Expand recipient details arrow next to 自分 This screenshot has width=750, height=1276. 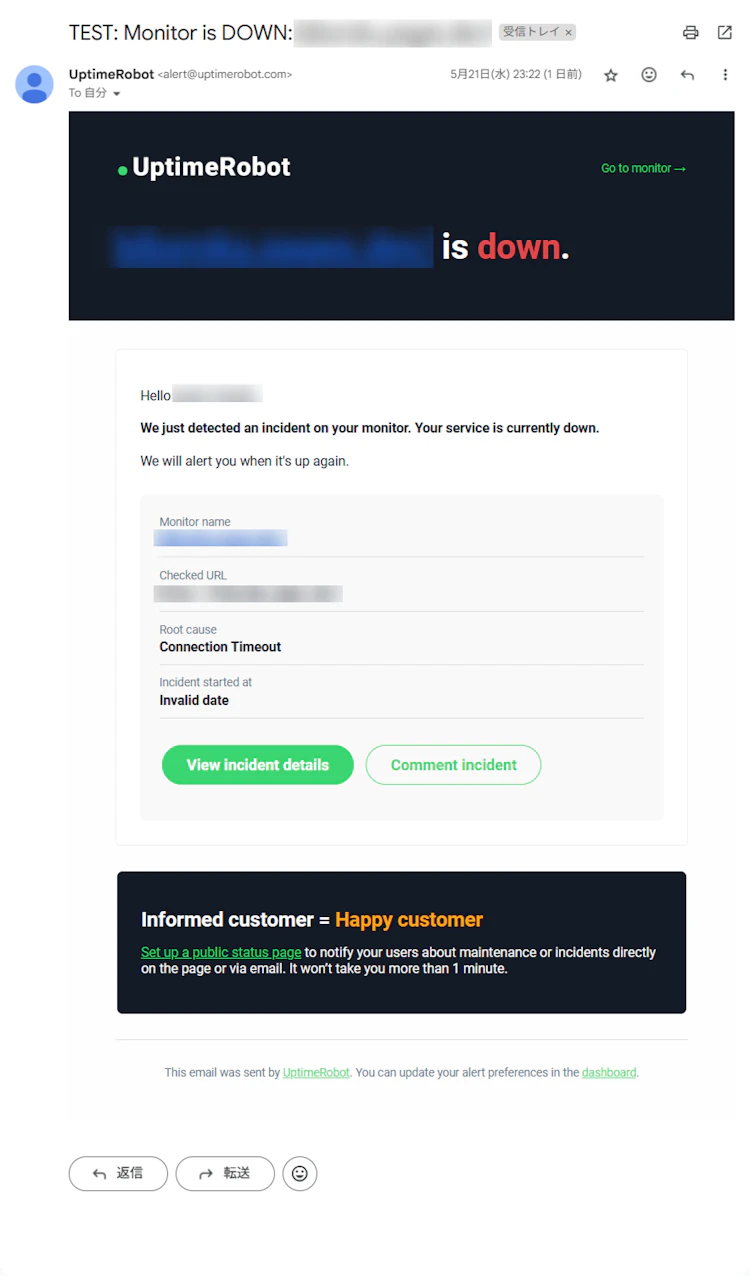pyautogui.click(x=116, y=94)
